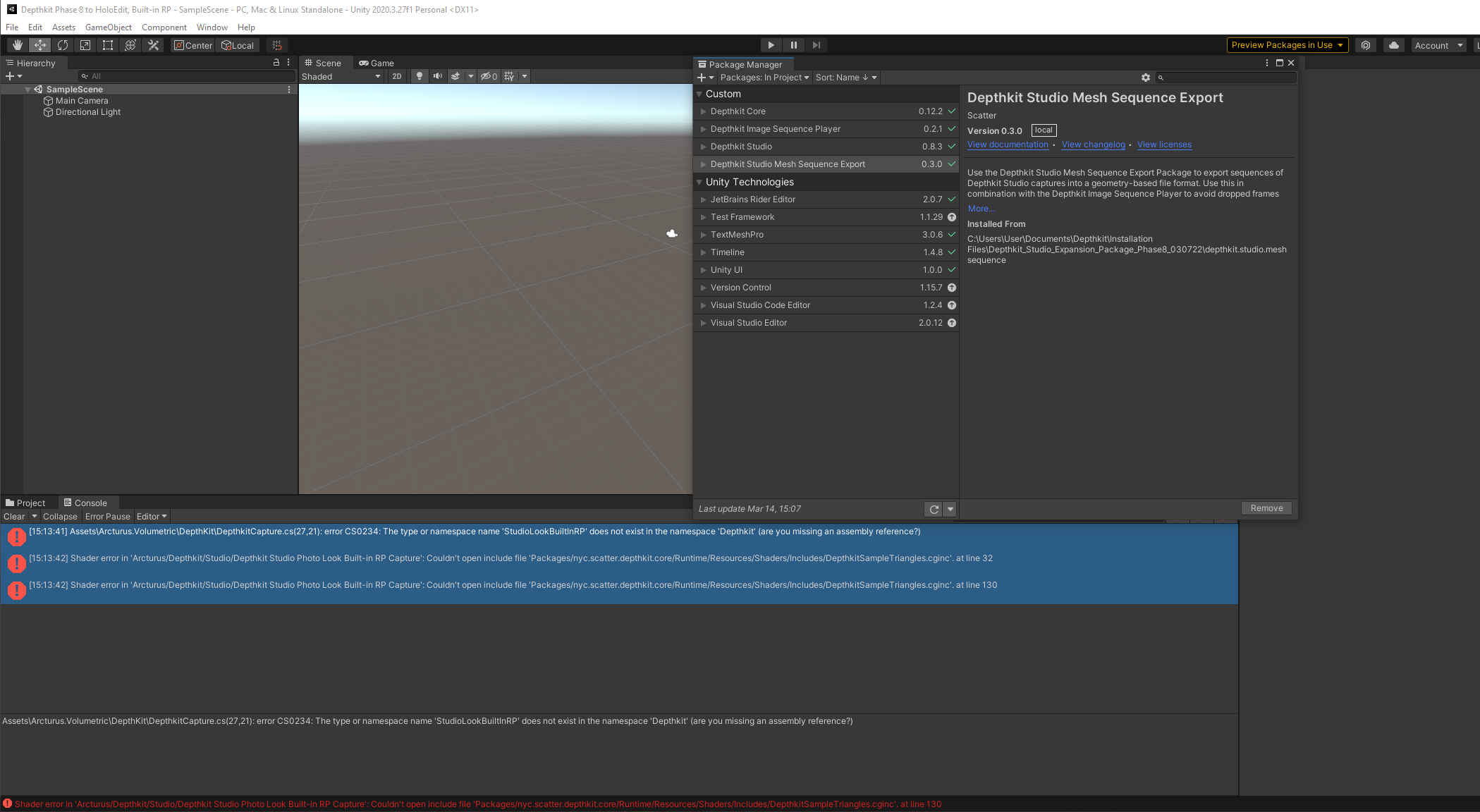Toggle scene lighting bulb

tap(420, 76)
